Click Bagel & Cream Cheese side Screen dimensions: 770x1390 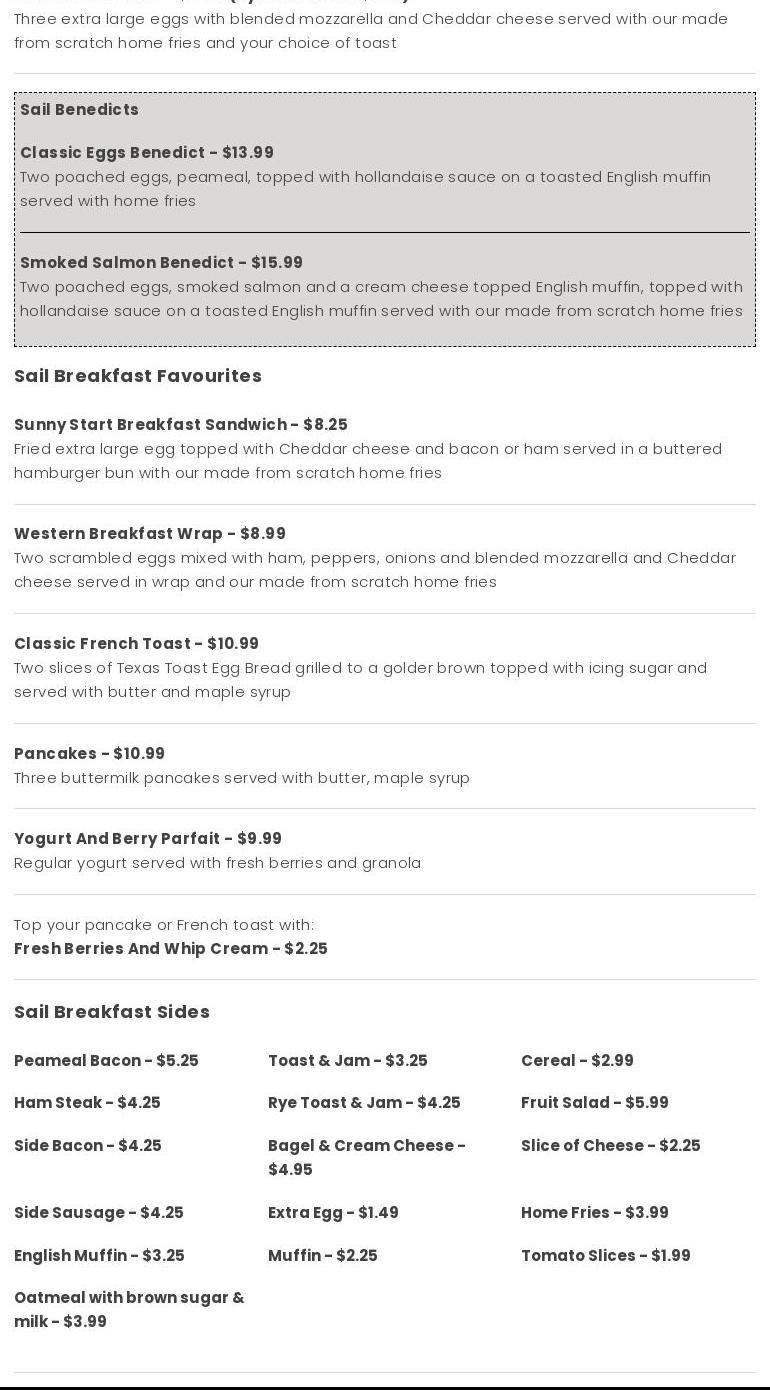pos(366,1157)
